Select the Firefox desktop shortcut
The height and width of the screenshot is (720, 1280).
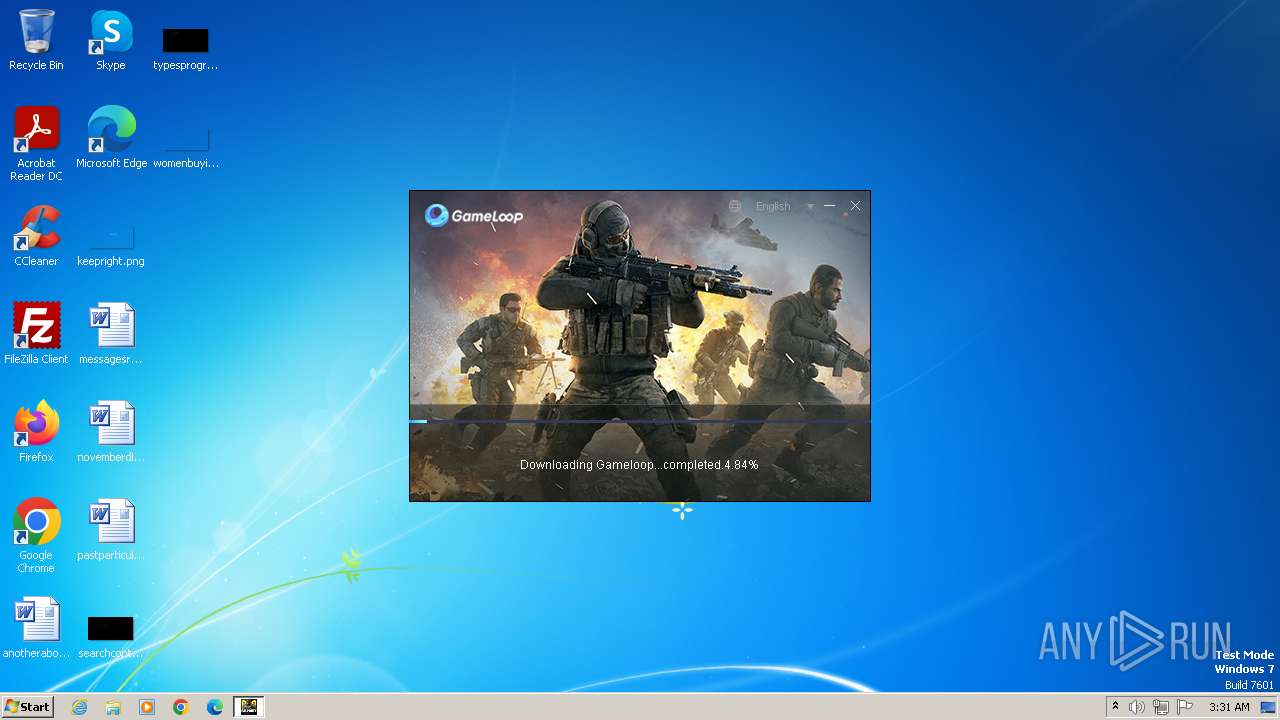click(36, 432)
